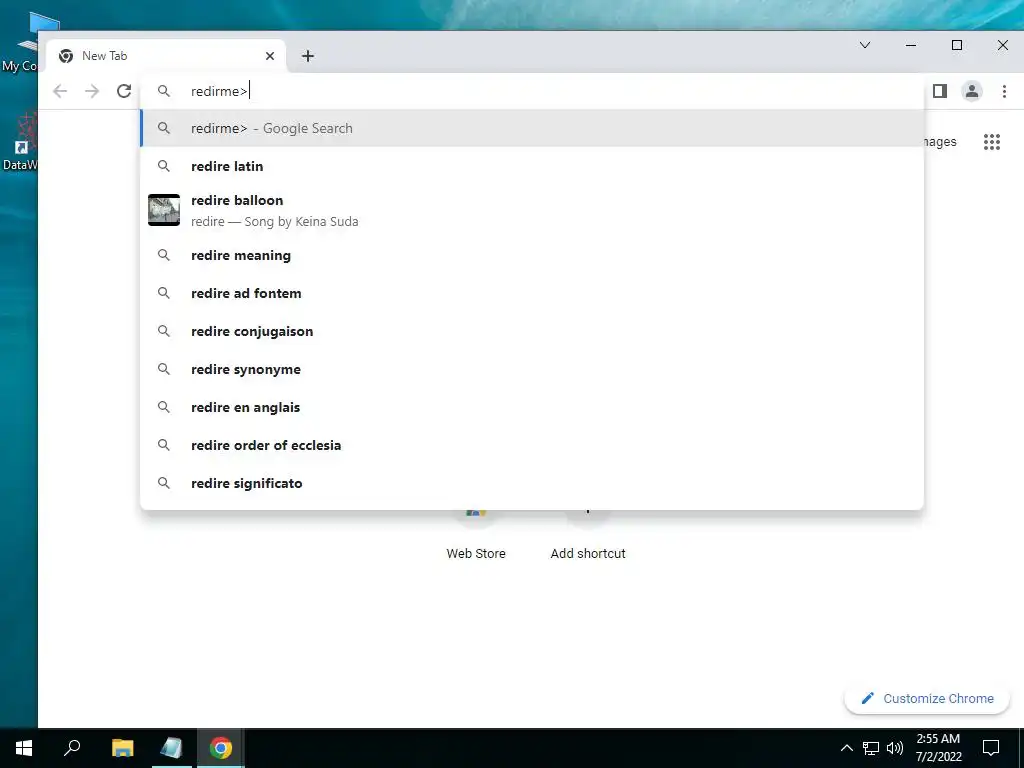
Task: Open the side panel icon
Action: 940,91
